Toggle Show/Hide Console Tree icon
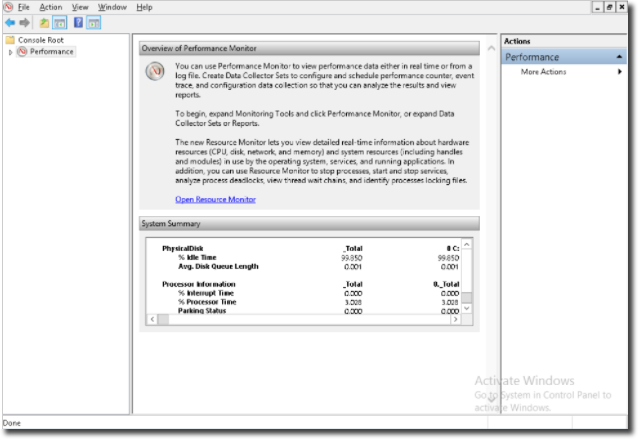 (x=60, y=23)
